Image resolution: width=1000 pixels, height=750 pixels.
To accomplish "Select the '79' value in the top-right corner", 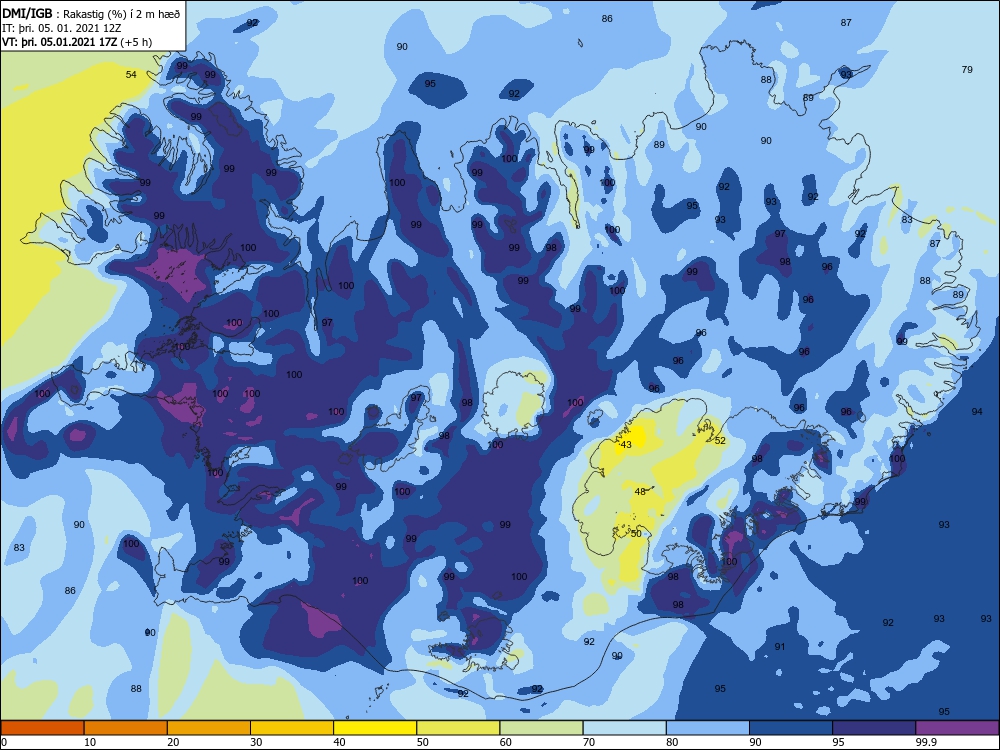I will pos(967,70).
